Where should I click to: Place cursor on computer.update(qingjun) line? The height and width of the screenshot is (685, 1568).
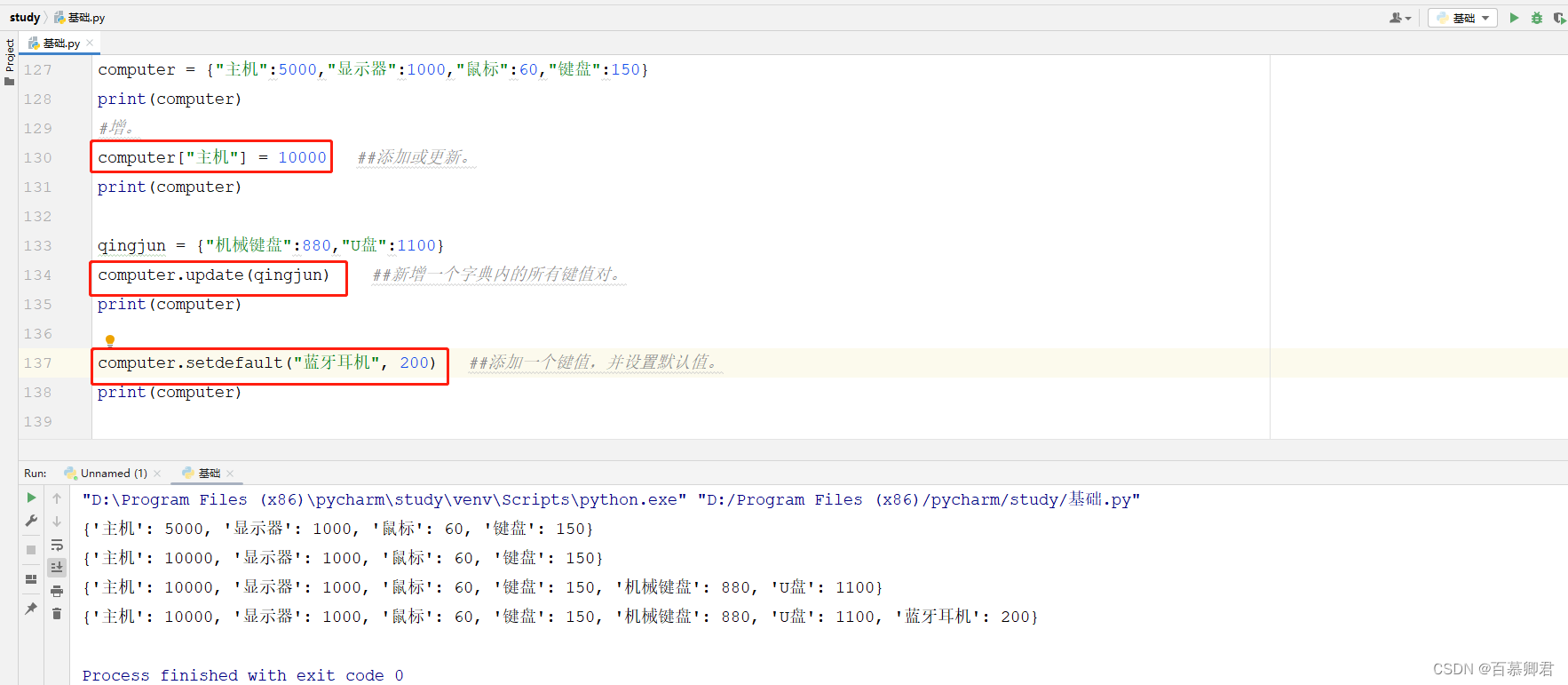[x=214, y=275]
